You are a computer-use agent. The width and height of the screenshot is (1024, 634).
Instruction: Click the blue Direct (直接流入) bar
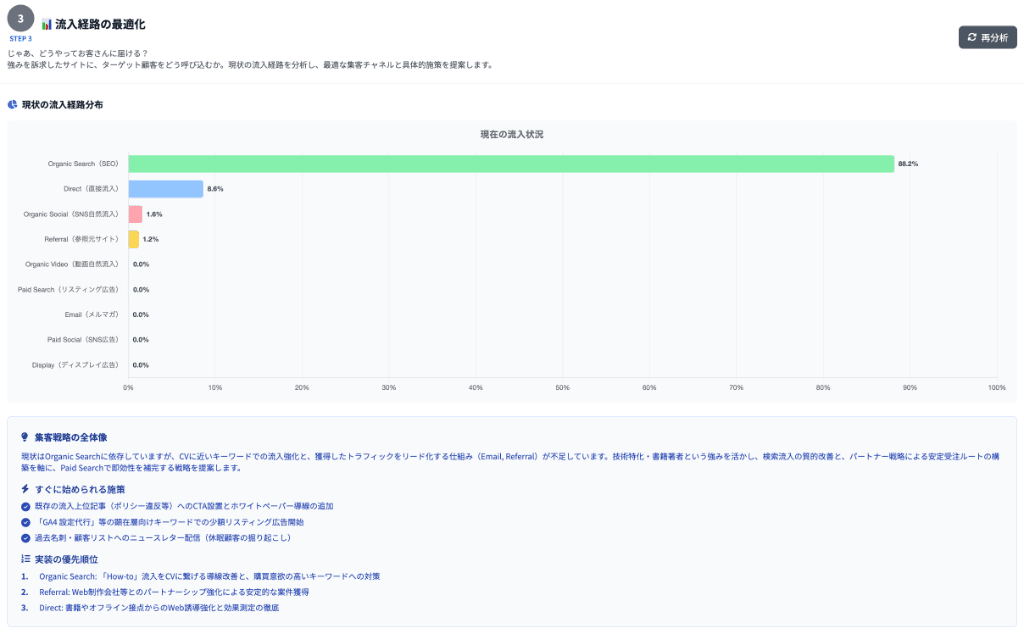[166, 189]
